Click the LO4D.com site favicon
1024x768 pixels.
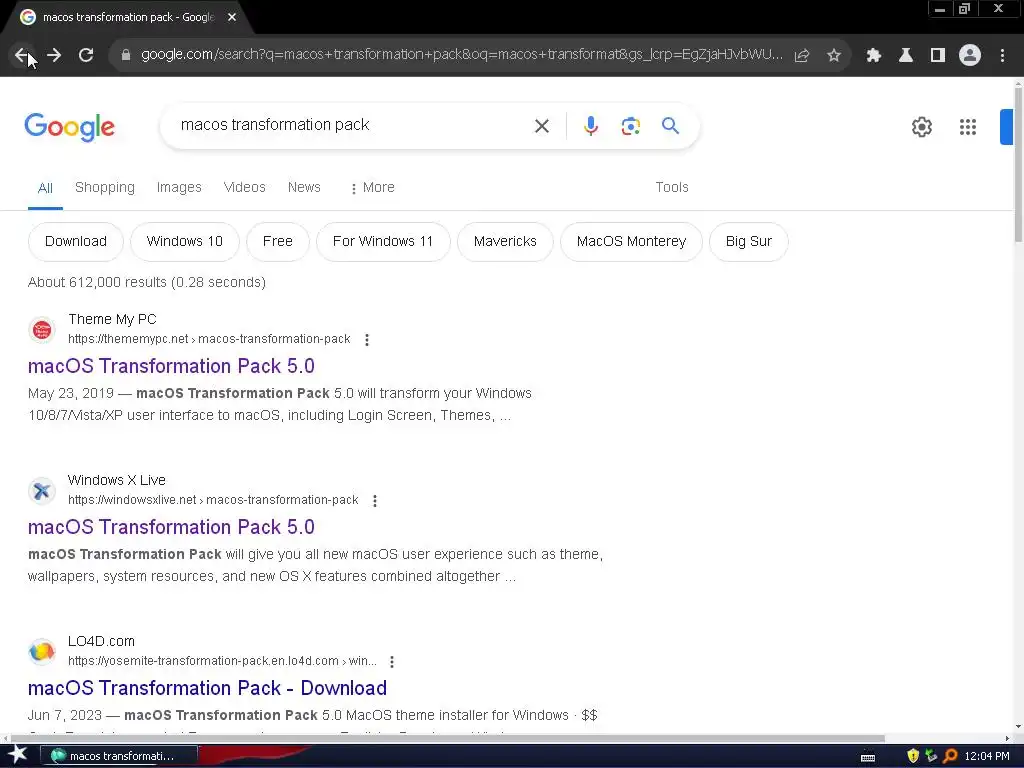[42, 651]
